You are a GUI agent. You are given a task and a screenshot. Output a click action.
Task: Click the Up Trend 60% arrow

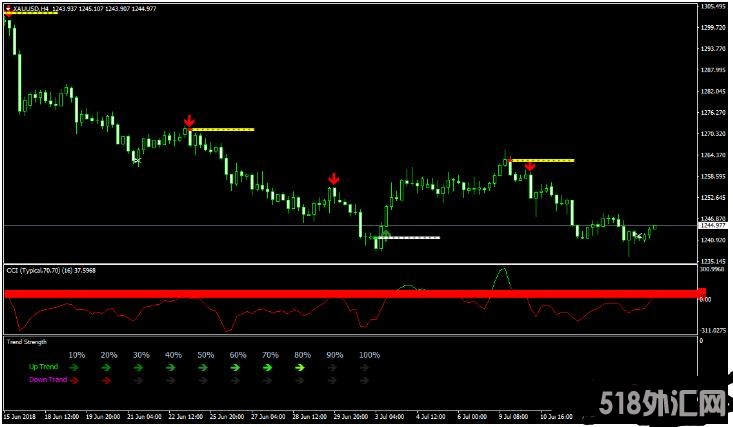pos(235,368)
